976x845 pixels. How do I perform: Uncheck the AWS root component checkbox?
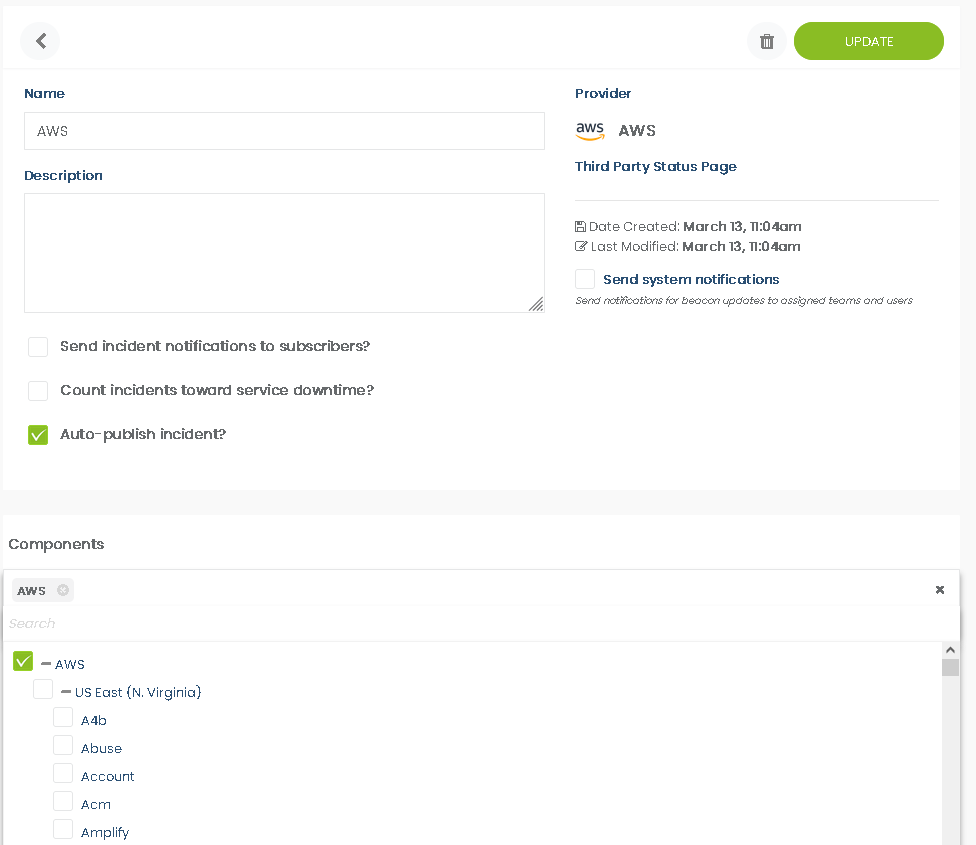point(23,661)
